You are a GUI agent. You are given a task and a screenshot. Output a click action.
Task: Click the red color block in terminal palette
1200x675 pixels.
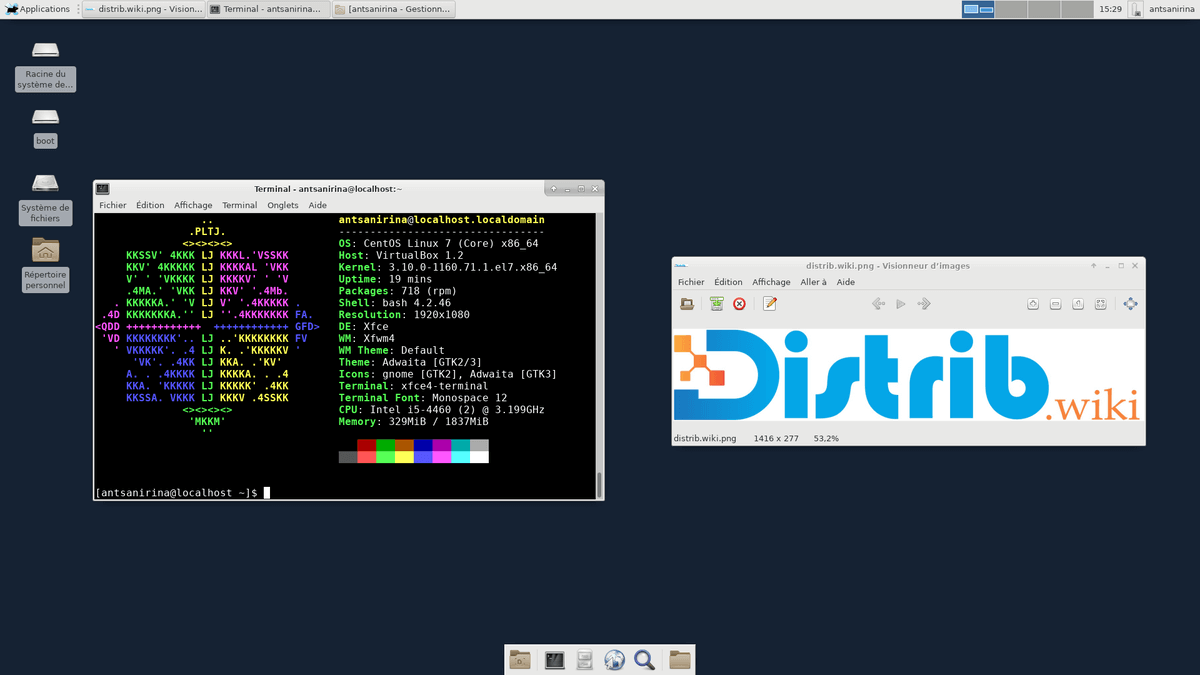[x=367, y=445]
